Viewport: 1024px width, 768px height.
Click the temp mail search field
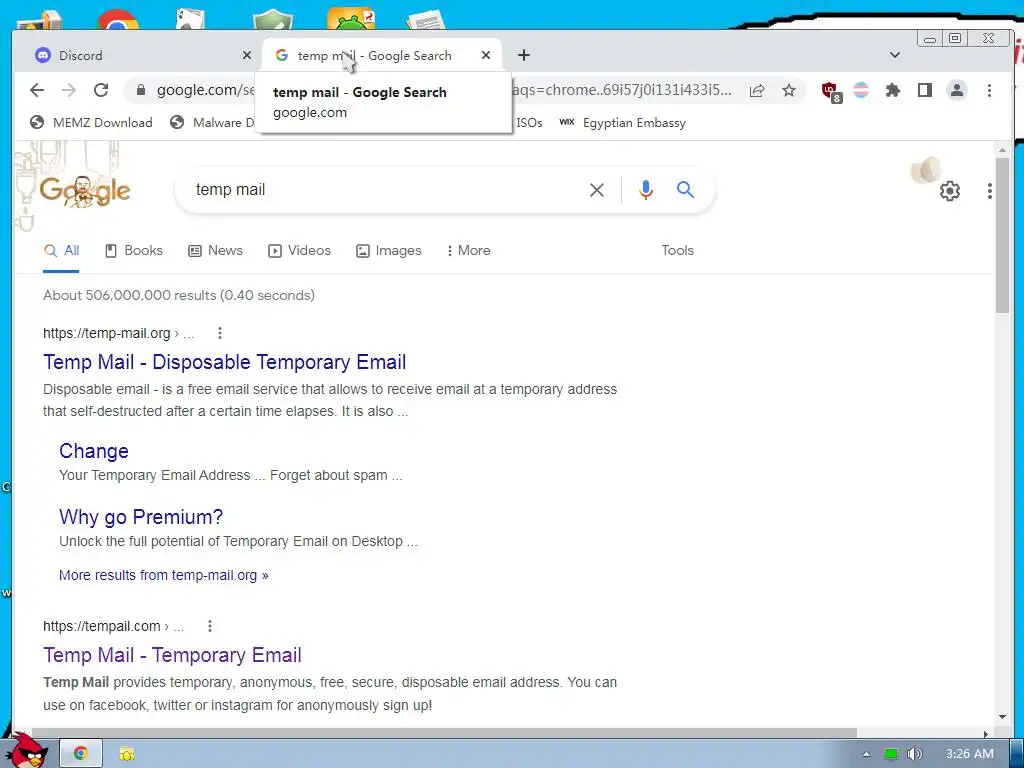click(385, 190)
